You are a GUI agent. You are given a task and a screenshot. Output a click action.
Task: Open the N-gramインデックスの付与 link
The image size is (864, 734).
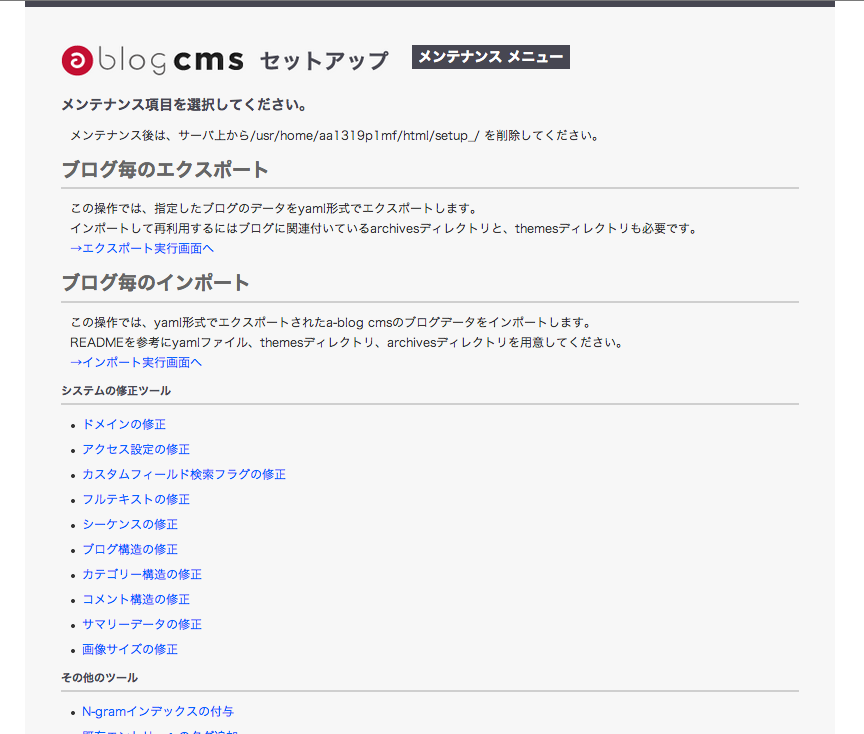click(x=158, y=712)
